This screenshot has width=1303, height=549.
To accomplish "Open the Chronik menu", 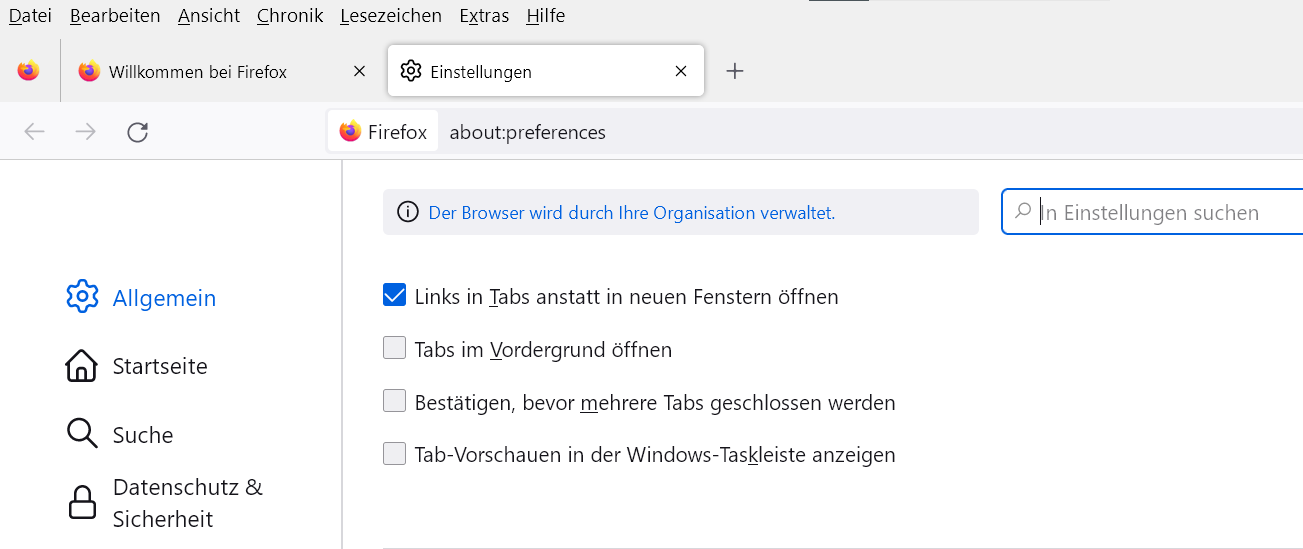I will [x=290, y=15].
